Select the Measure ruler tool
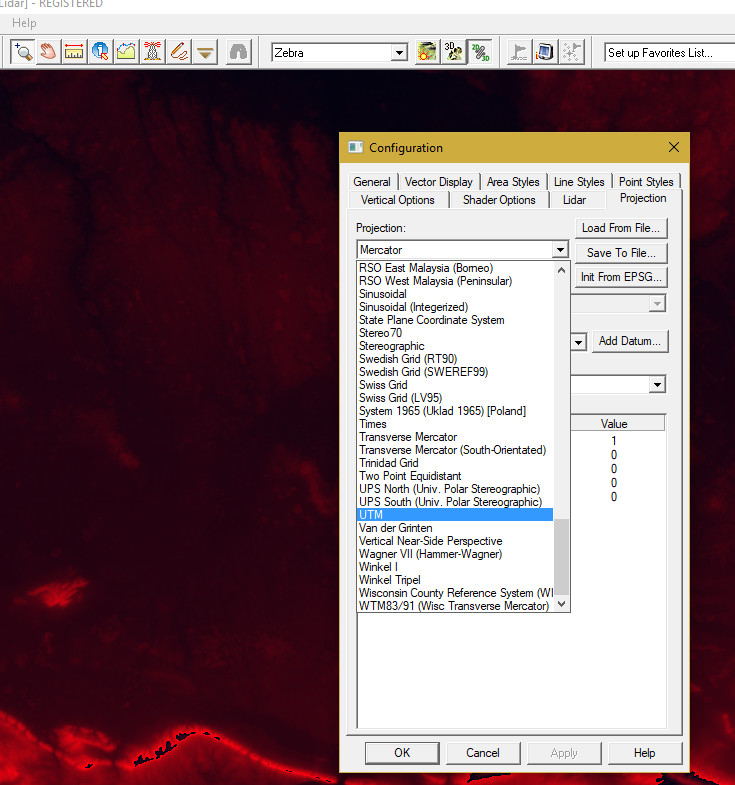This screenshot has height=785, width=735. [74, 52]
